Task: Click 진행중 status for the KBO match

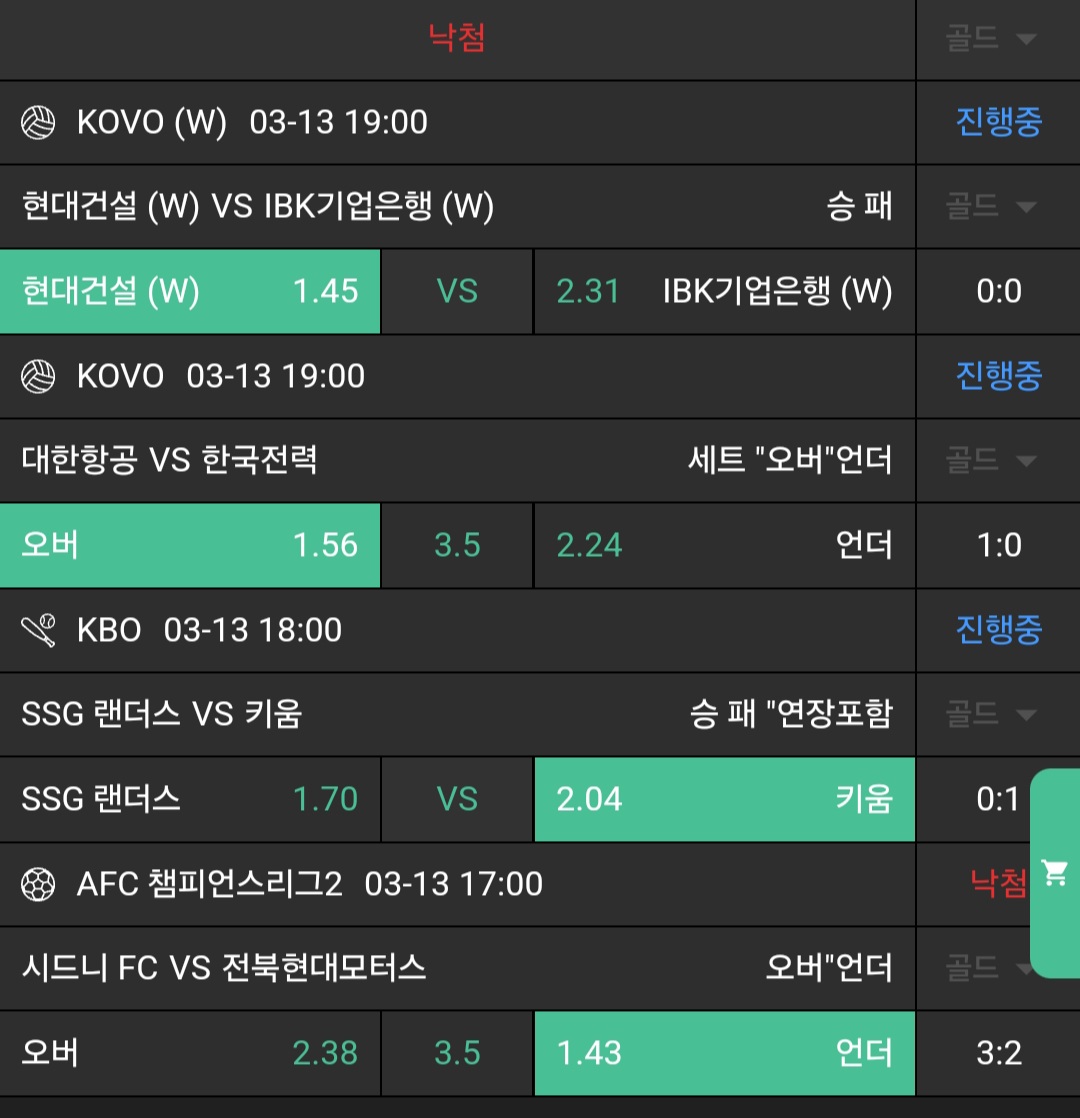Action: (x=998, y=630)
